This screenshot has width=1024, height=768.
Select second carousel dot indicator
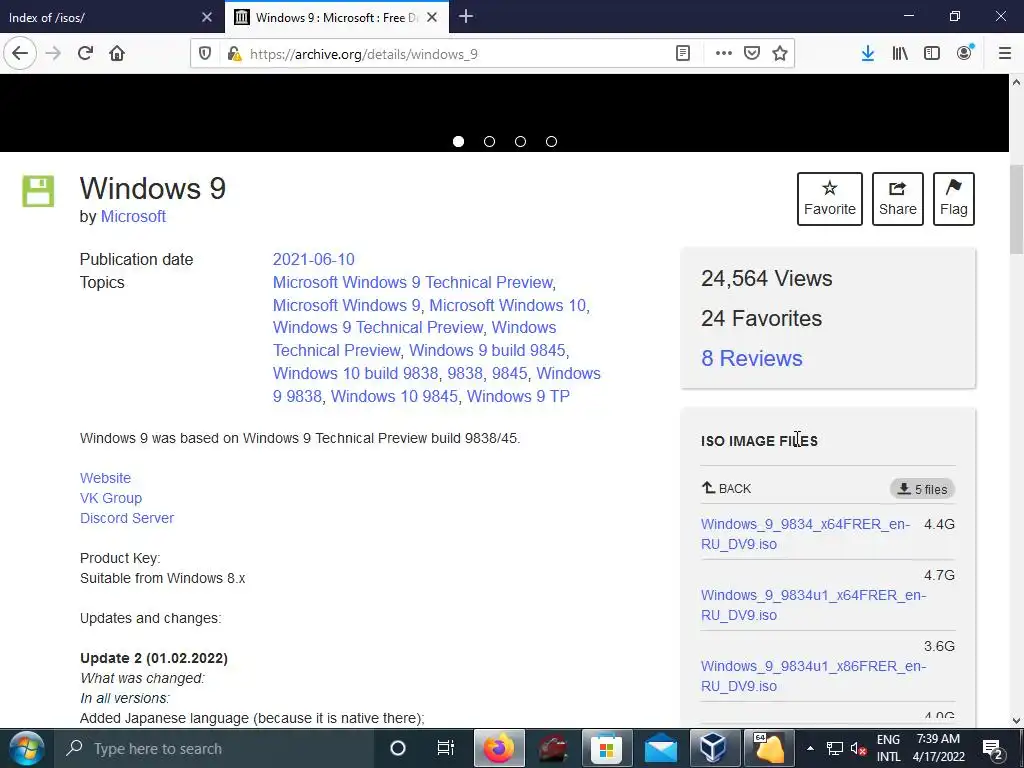click(x=489, y=142)
